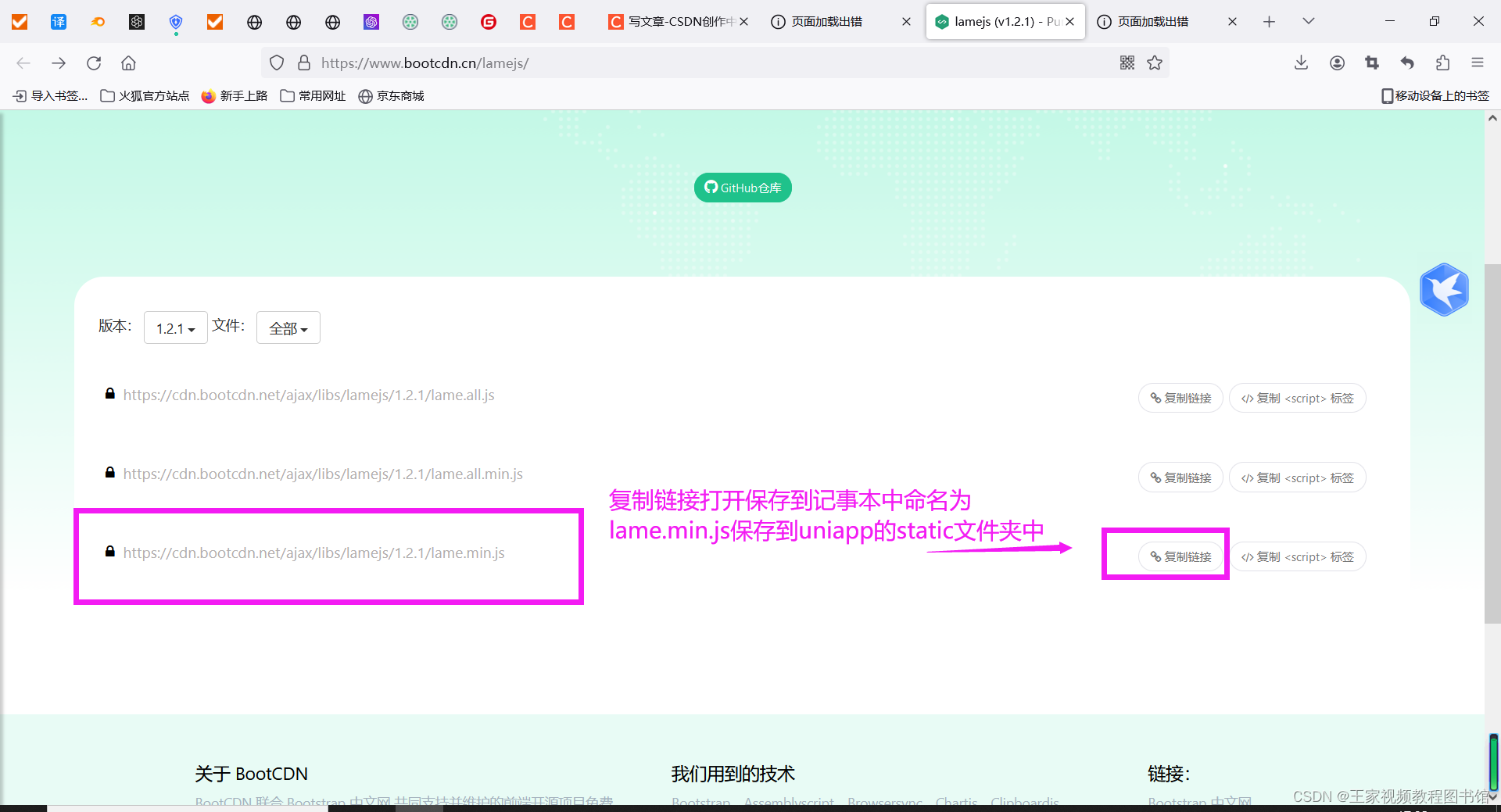The height and width of the screenshot is (812, 1501).
Task: Close the lamejs (v1.2.1) tab
Action: [x=1070, y=22]
